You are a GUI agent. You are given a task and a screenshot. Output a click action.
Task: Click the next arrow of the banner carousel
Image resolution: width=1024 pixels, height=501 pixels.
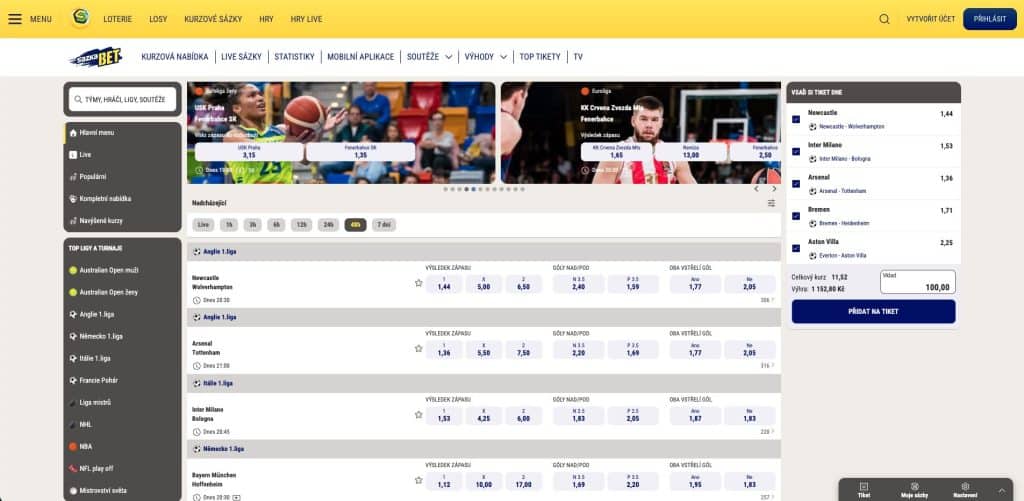pos(773,188)
